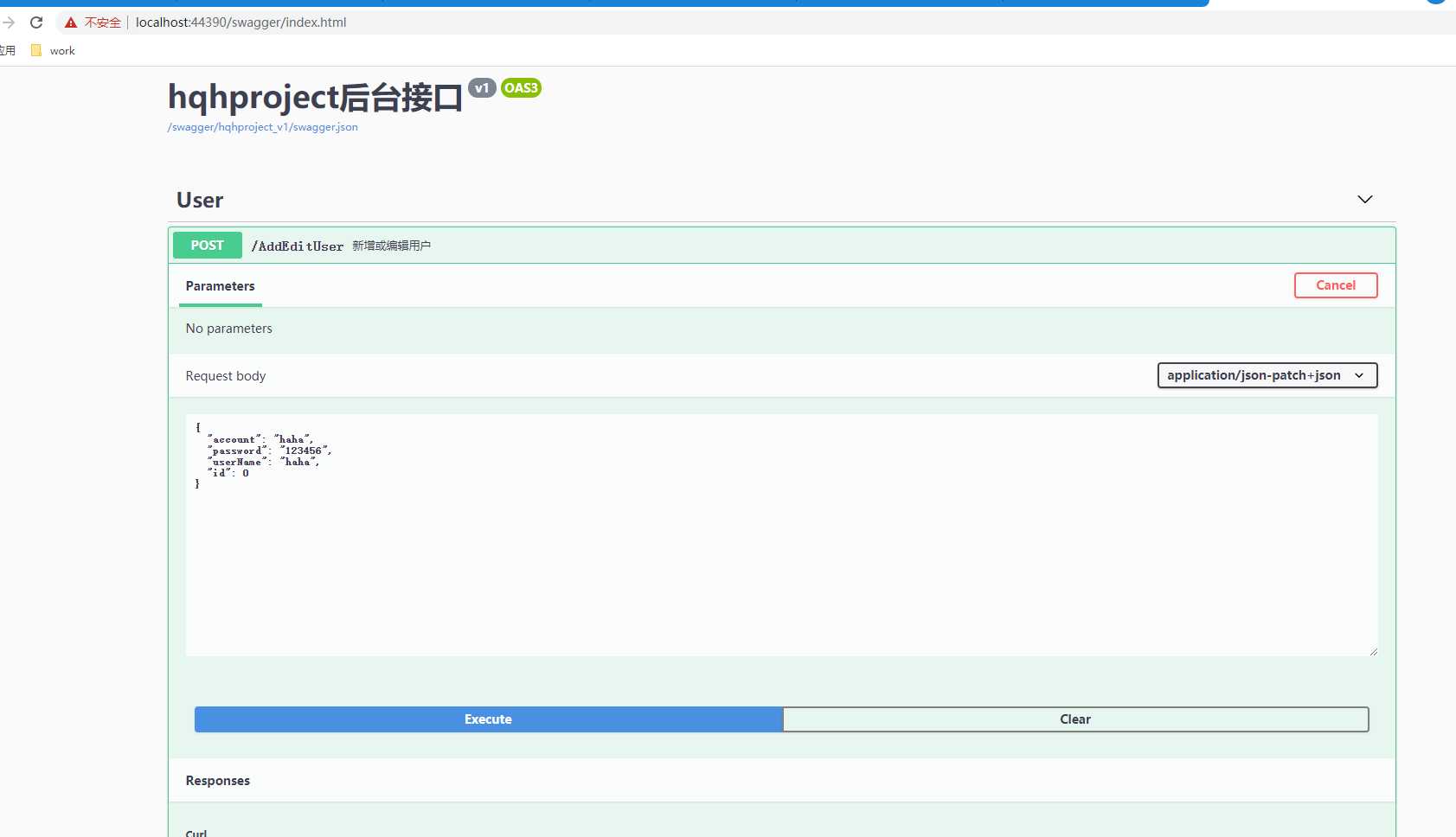Viewport: 1456px width, 837px height.
Task: Click the Responses section heading
Action: pos(218,781)
